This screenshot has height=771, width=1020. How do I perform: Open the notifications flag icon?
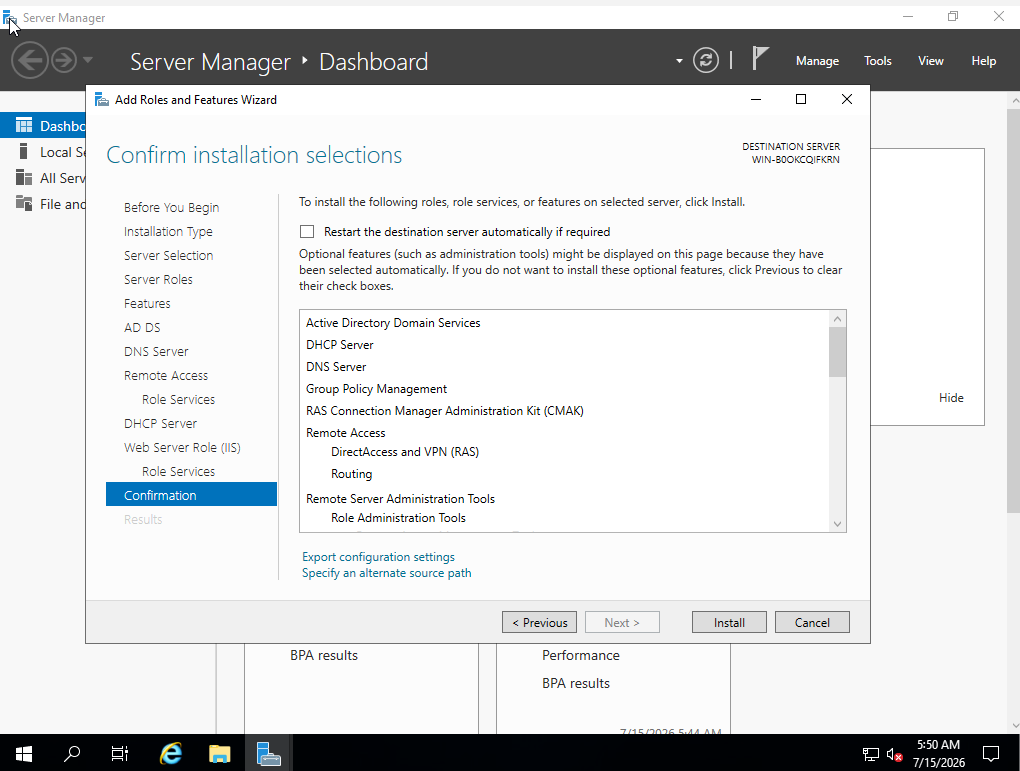coord(760,59)
